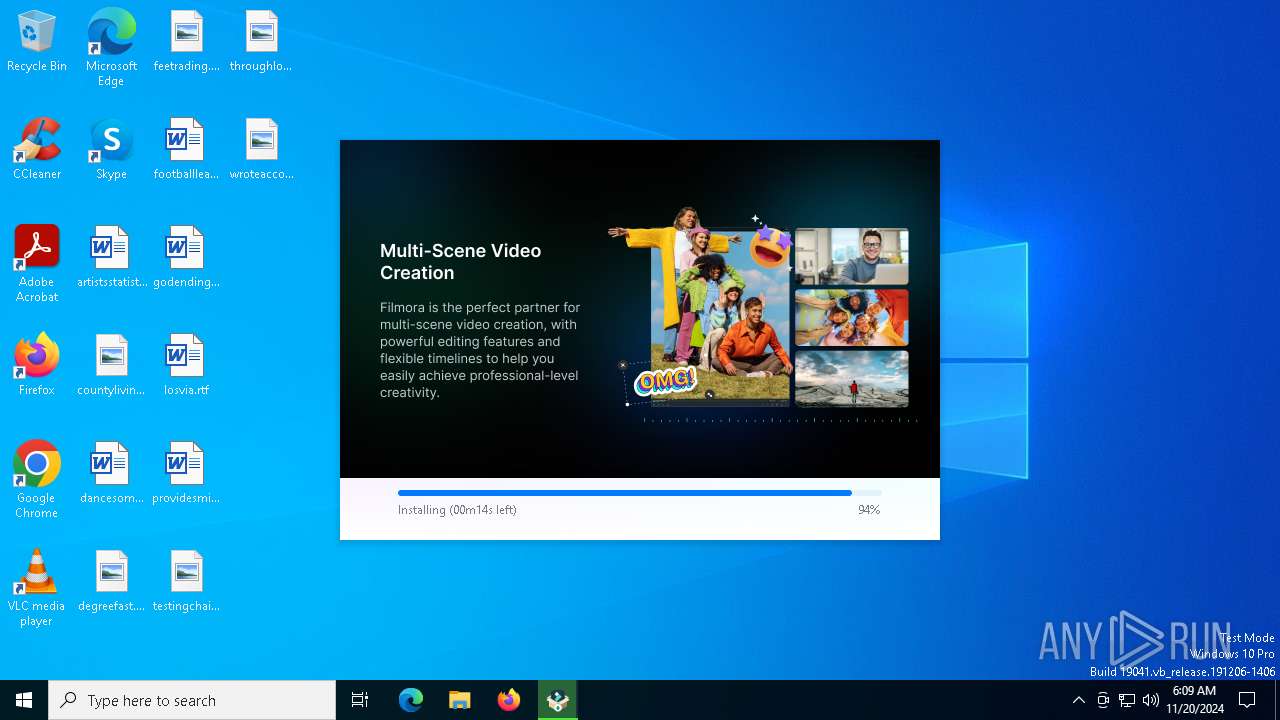Open Task View from the taskbar

(360, 700)
